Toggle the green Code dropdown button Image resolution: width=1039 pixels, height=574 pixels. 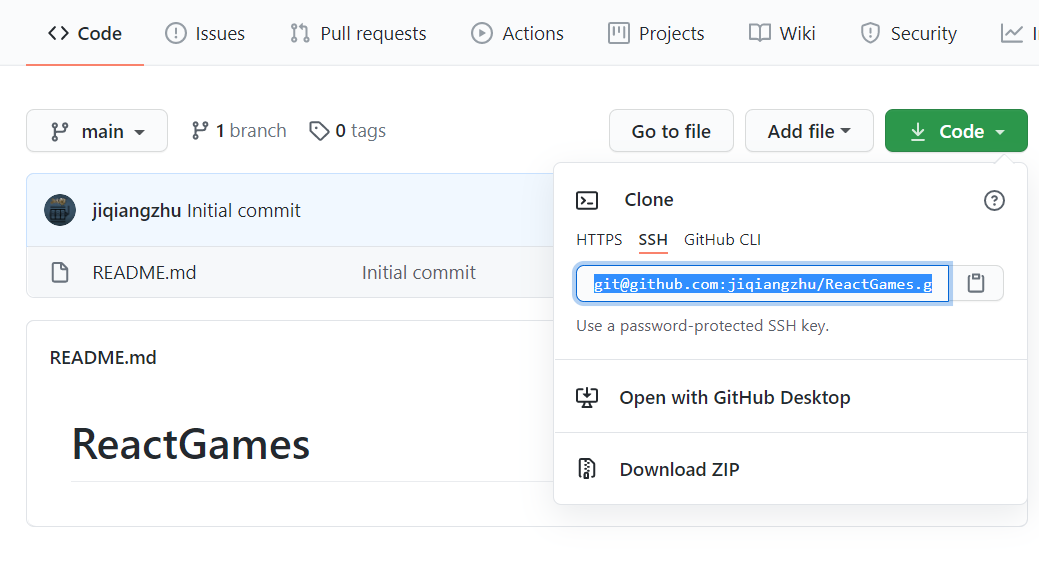coord(956,131)
